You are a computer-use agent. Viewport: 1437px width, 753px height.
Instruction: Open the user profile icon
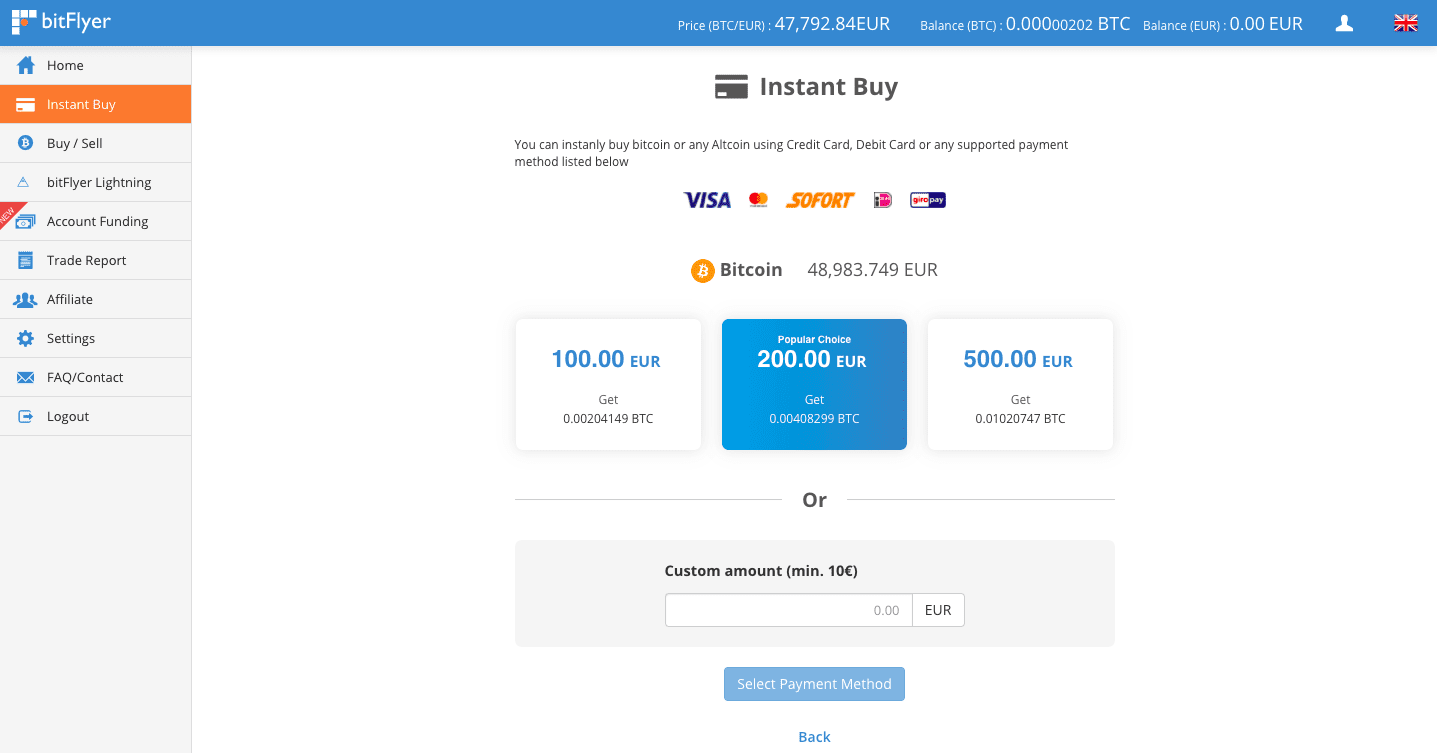(1344, 23)
